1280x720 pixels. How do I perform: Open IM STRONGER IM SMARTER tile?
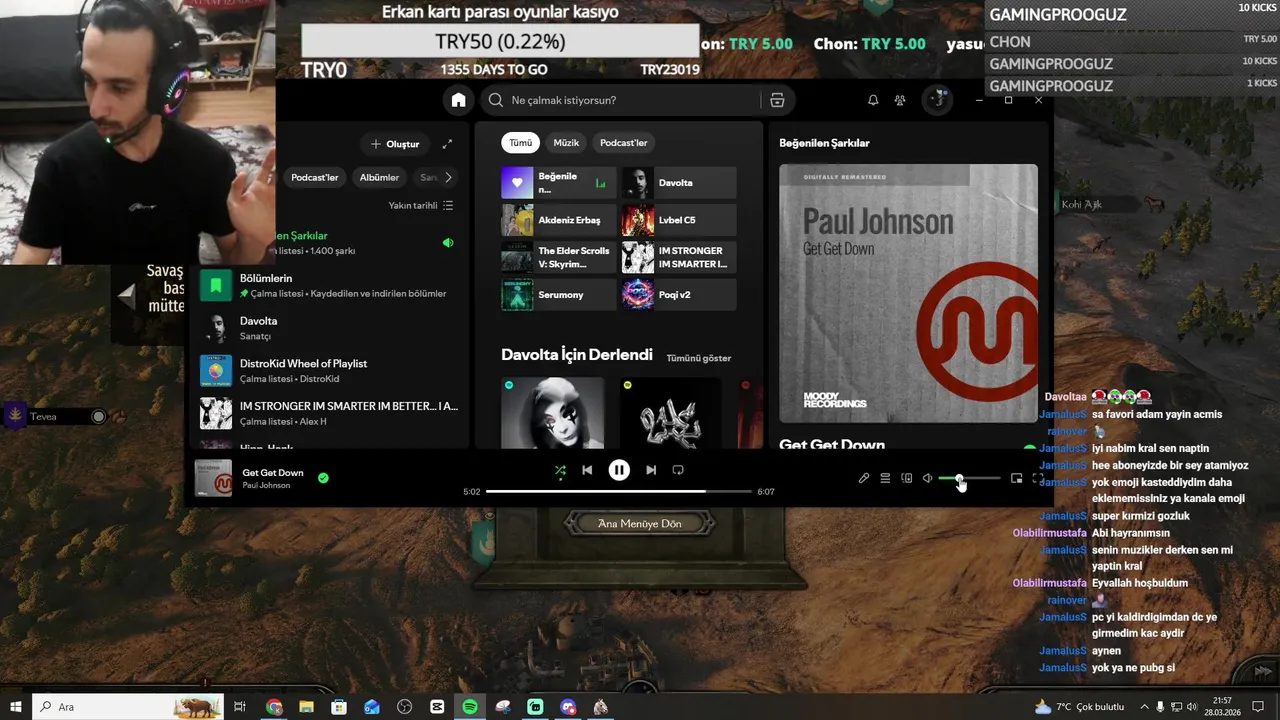pos(679,258)
